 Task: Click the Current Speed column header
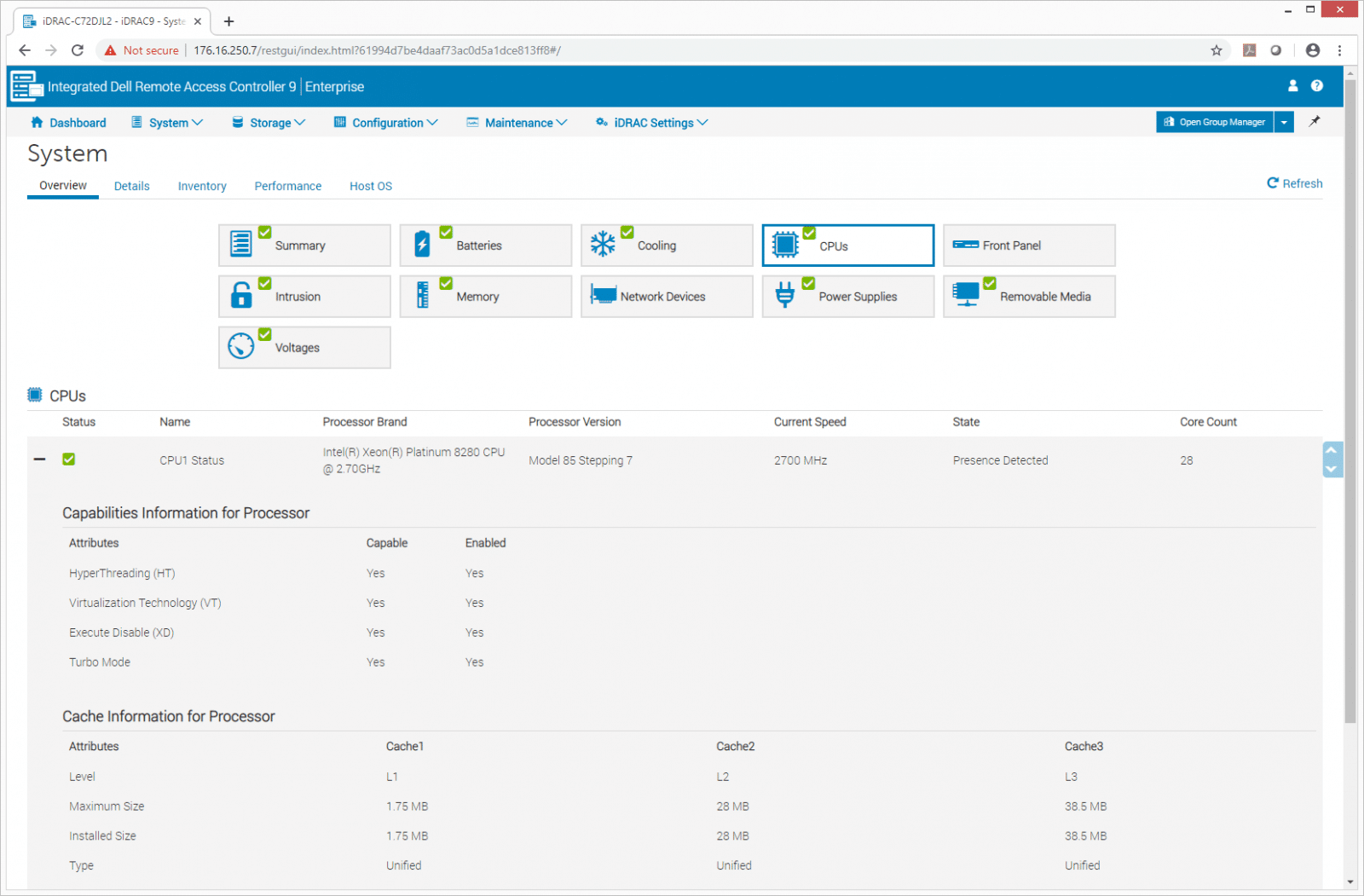tap(810, 422)
